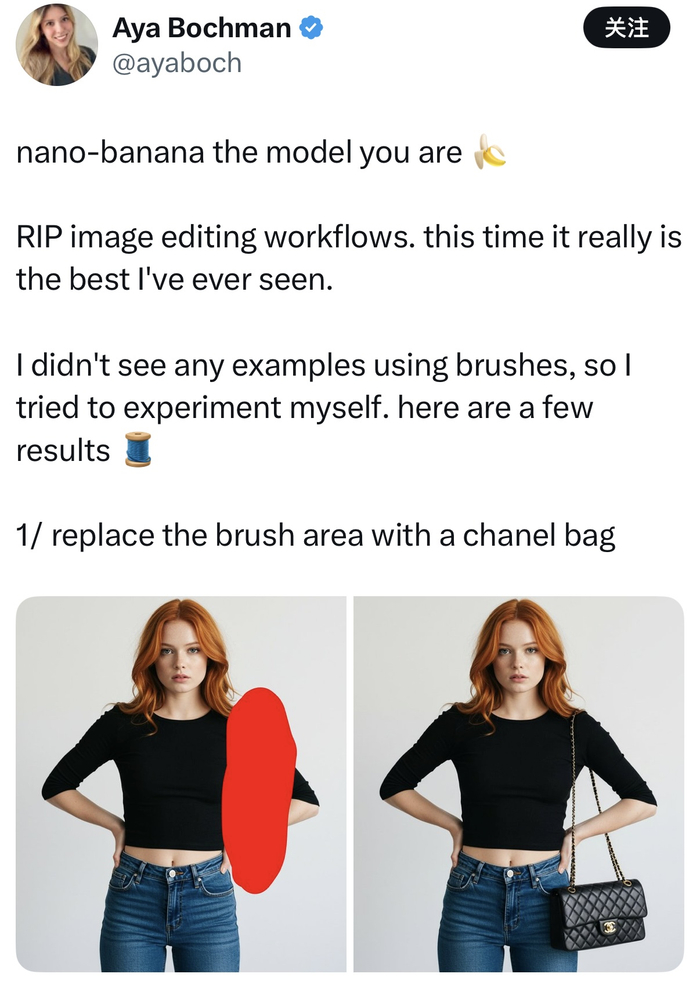Select the Aya Bochman display name
This screenshot has width=700, height=1002.
point(201,28)
